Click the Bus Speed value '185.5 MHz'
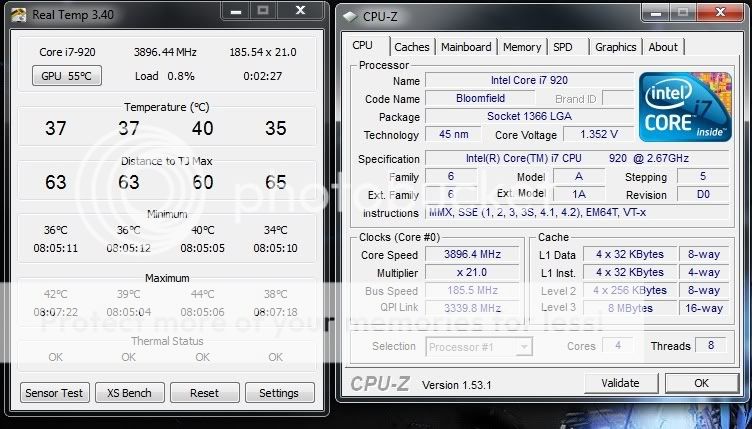The width and height of the screenshot is (752, 429). 472,290
